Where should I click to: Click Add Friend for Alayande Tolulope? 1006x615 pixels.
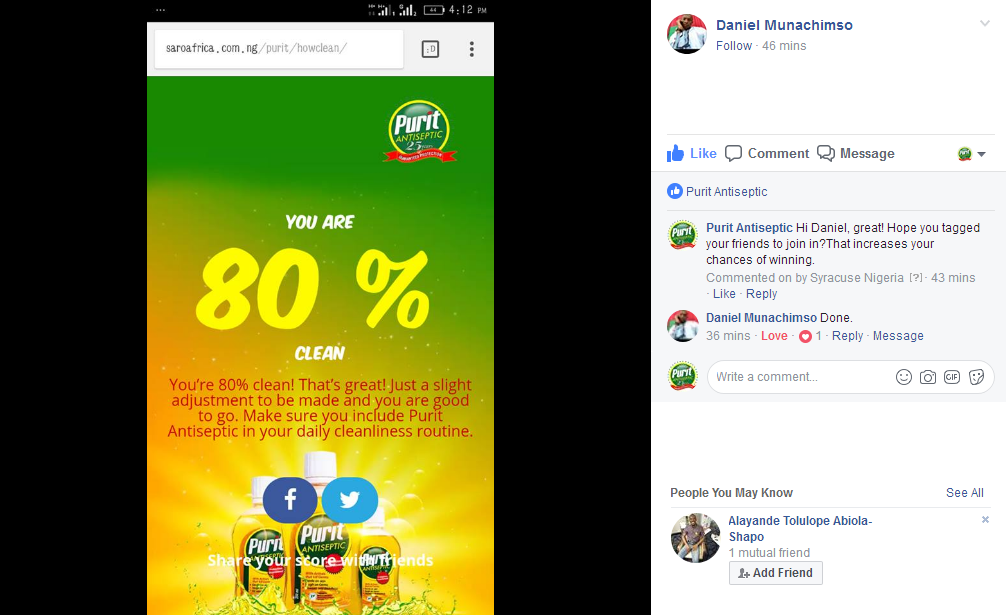point(776,573)
